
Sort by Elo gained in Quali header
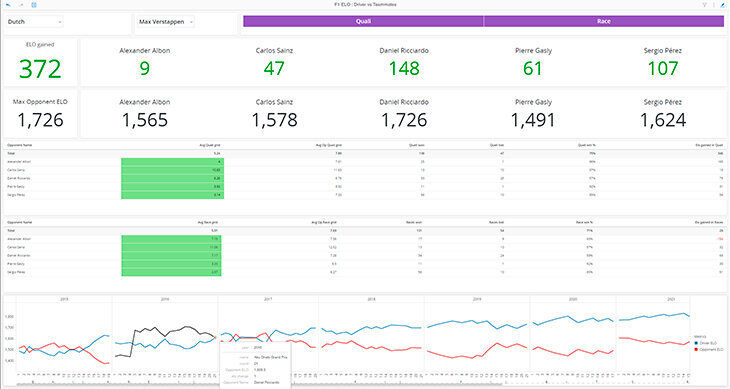point(709,145)
